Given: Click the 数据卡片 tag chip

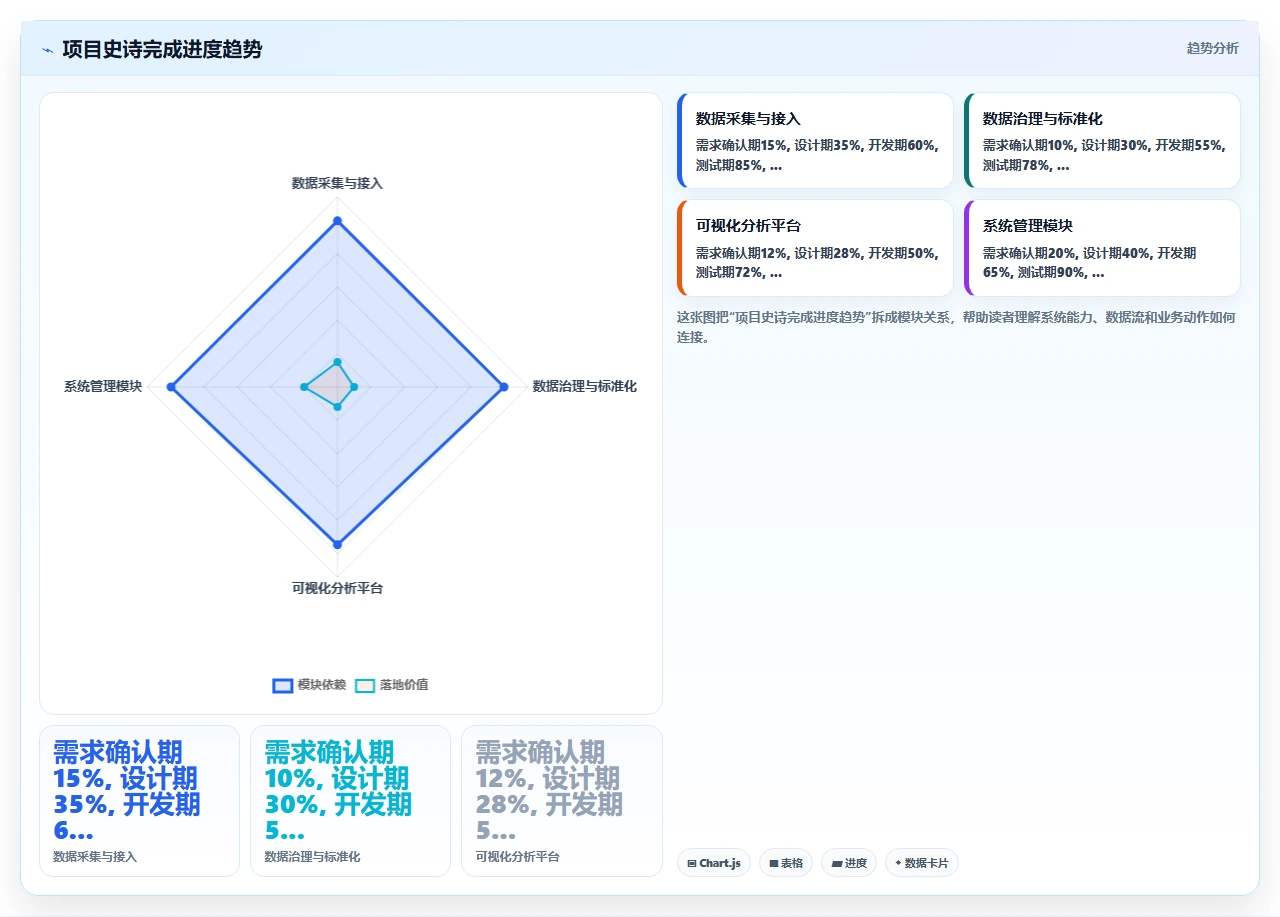Looking at the screenshot, I should pos(922,863).
